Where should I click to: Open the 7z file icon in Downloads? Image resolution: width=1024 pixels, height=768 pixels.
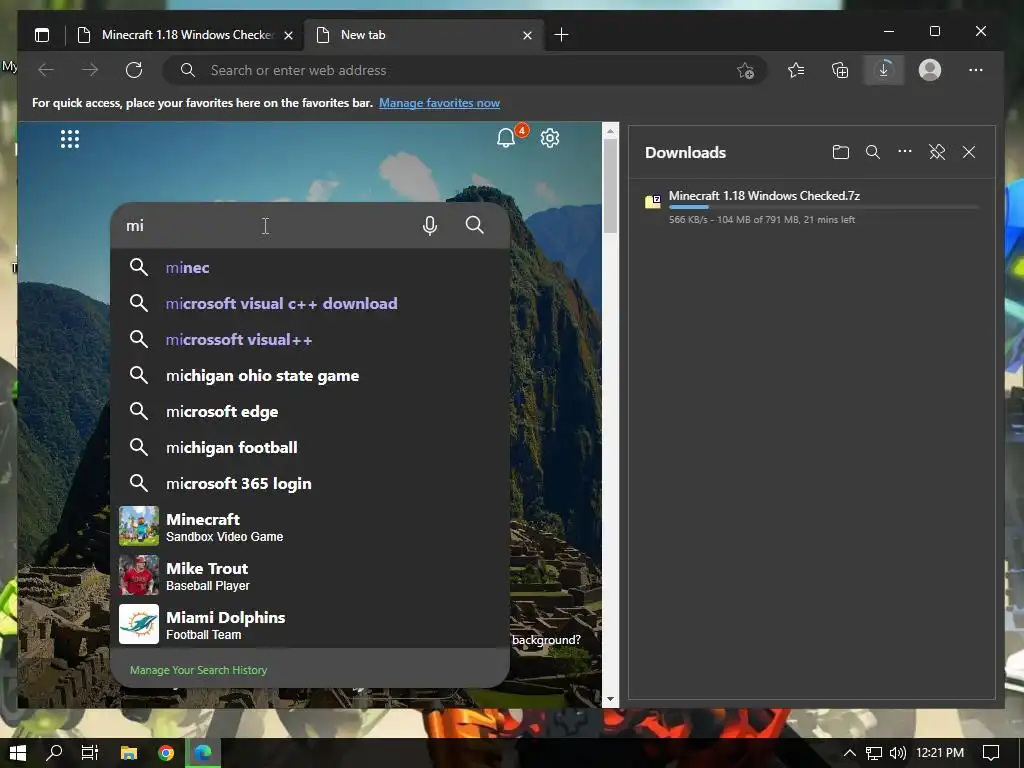coord(653,201)
